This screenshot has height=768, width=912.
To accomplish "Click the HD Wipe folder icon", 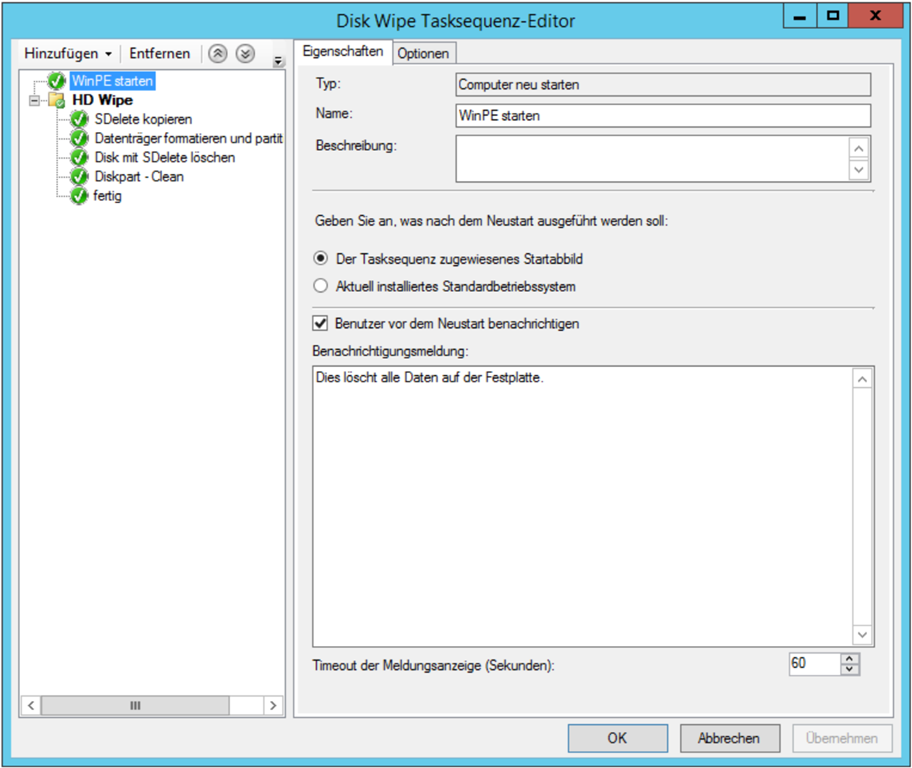I will point(57,100).
